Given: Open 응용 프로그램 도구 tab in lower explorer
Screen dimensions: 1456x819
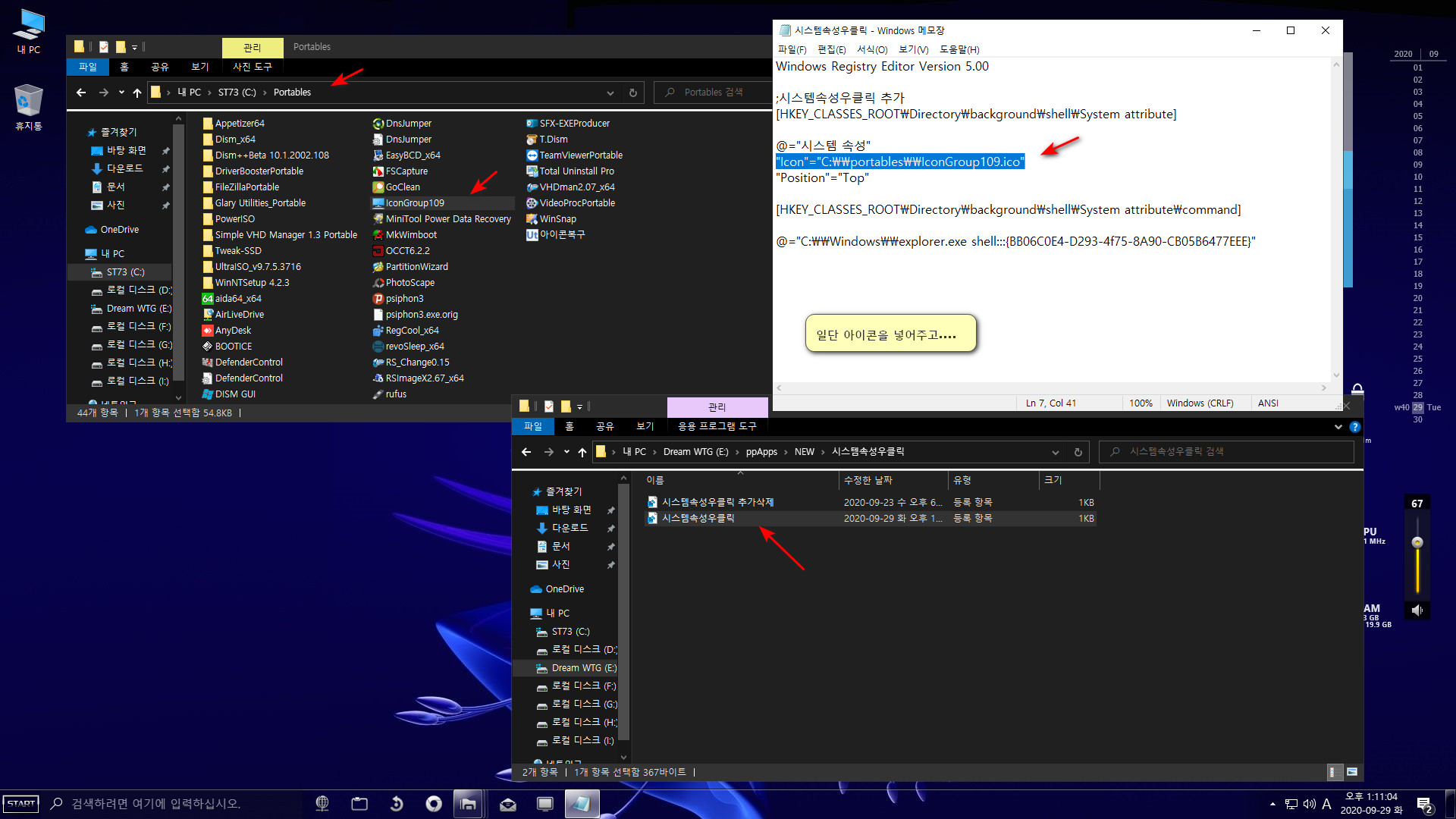Looking at the screenshot, I should (717, 426).
